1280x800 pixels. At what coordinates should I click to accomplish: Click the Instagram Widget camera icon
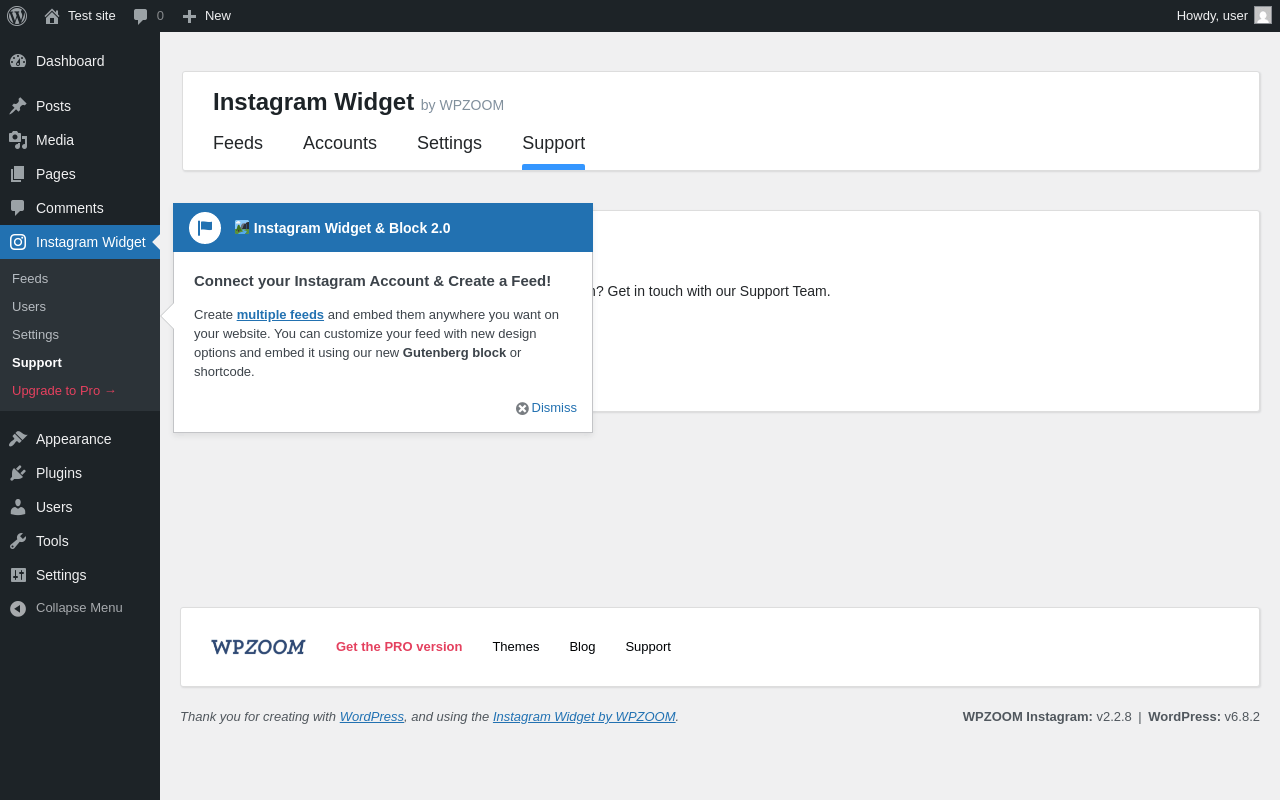pos(18,242)
